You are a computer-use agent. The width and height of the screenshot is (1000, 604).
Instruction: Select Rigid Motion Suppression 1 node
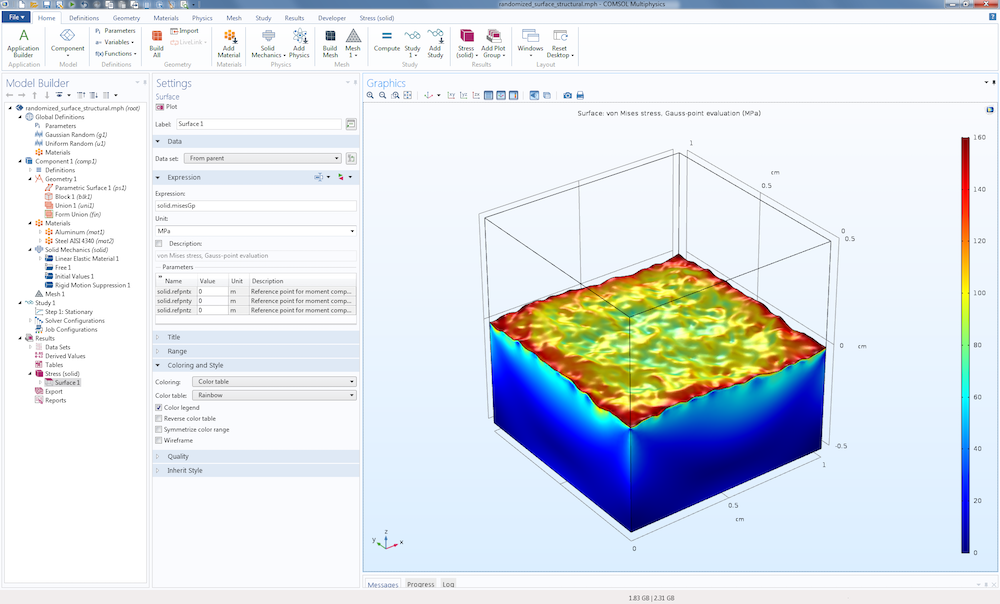[x=87, y=285]
